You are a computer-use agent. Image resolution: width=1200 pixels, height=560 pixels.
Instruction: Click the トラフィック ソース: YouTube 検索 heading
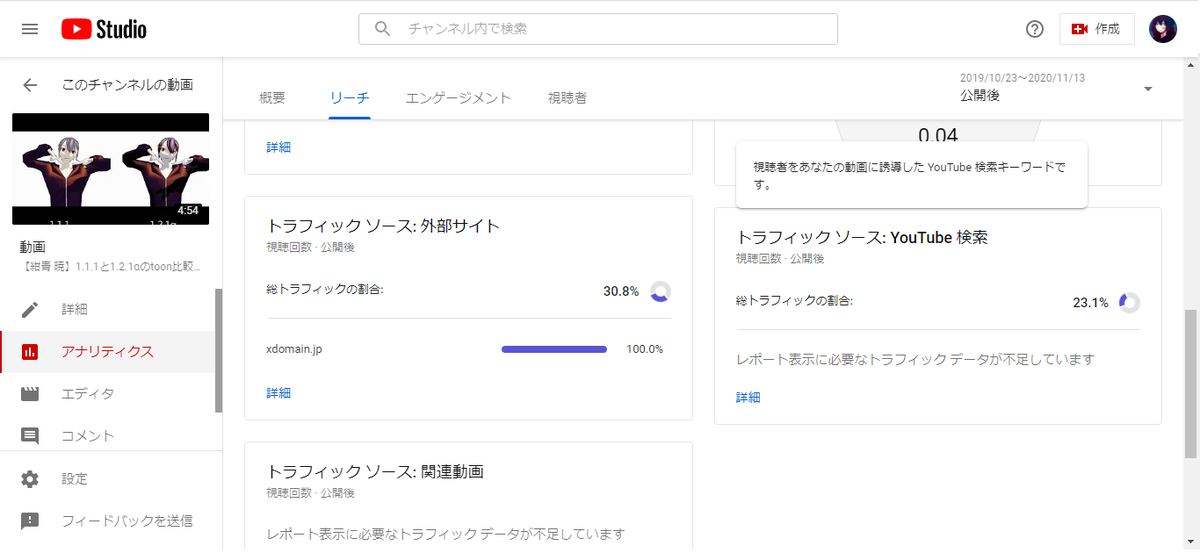pos(862,237)
